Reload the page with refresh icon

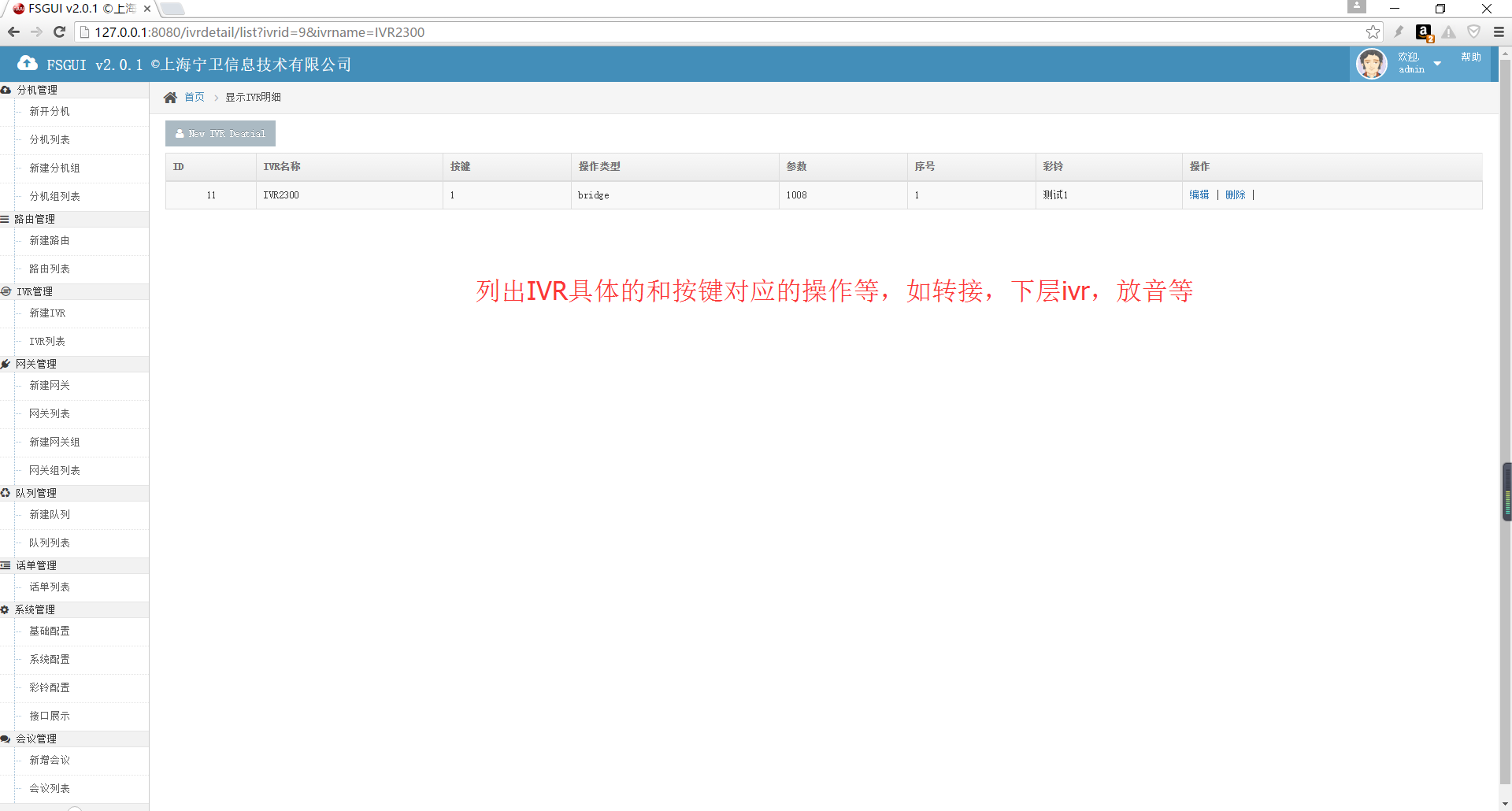coord(59,32)
